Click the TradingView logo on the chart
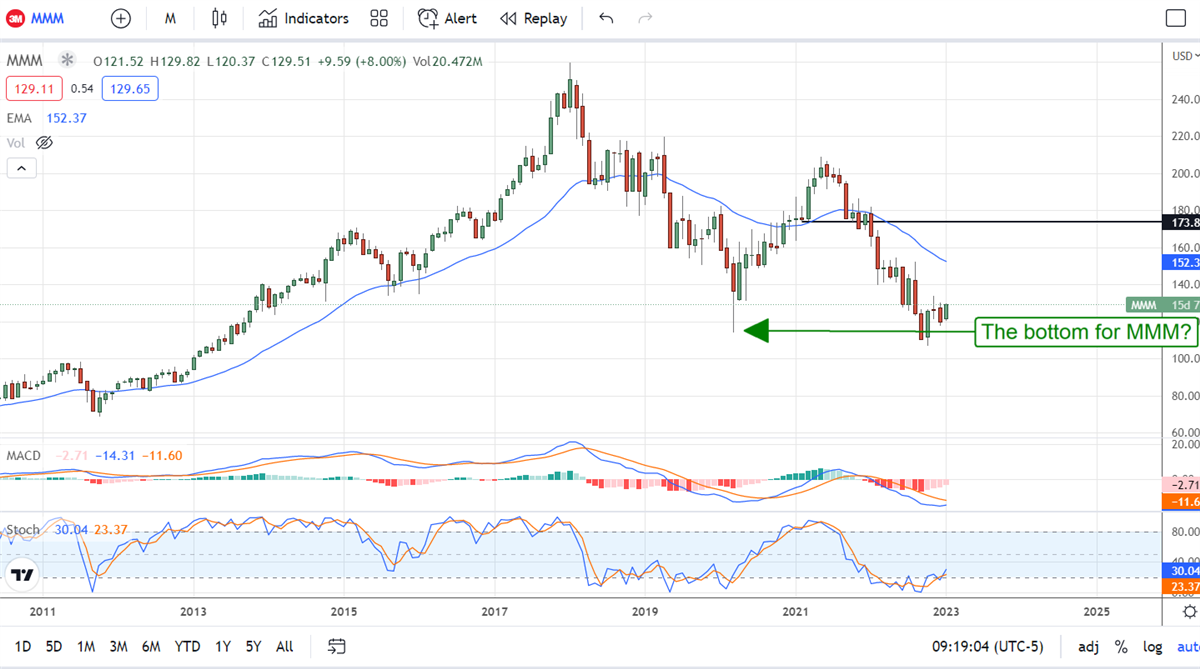1200x669 pixels. [20, 575]
